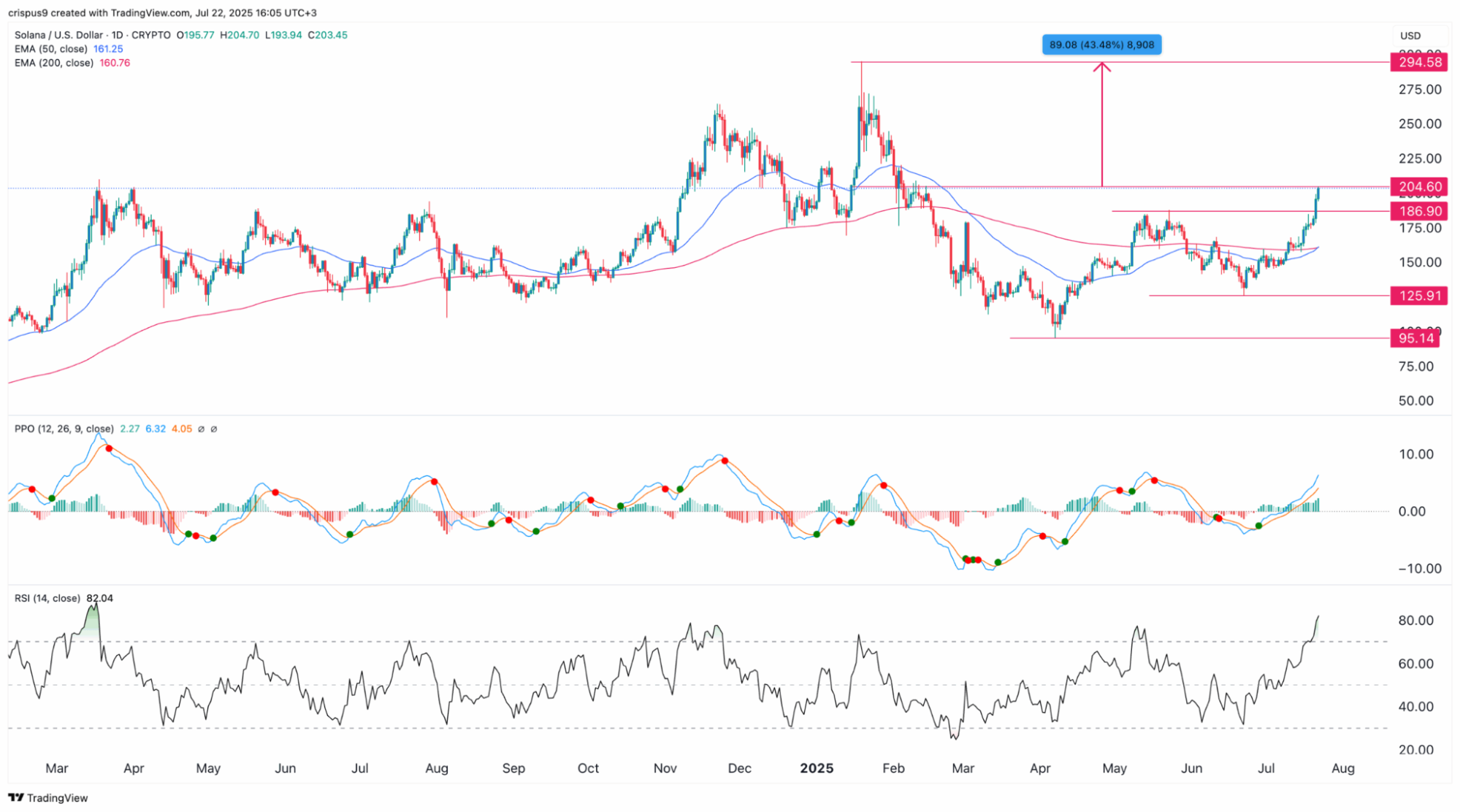Select the 204.60 price label on axis
Screen dimensions: 1460x812
click(x=1420, y=187)
